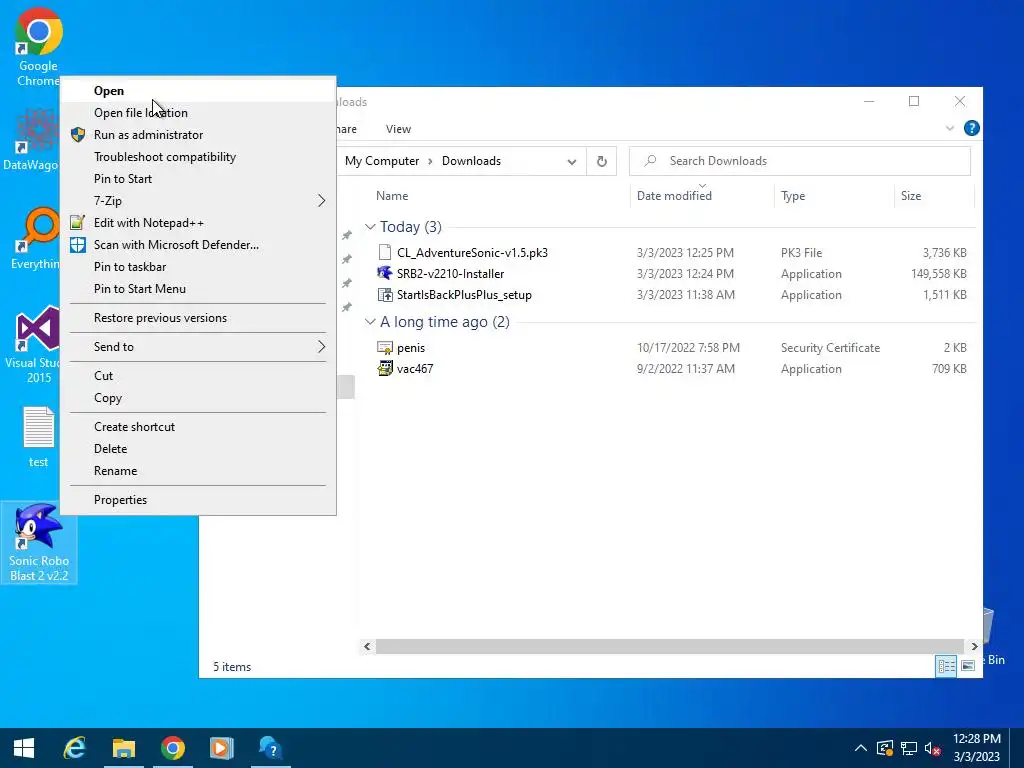Screen dimensions: 1024x768
Task: Click the muted volume tray icon
Action: point(933,748)
